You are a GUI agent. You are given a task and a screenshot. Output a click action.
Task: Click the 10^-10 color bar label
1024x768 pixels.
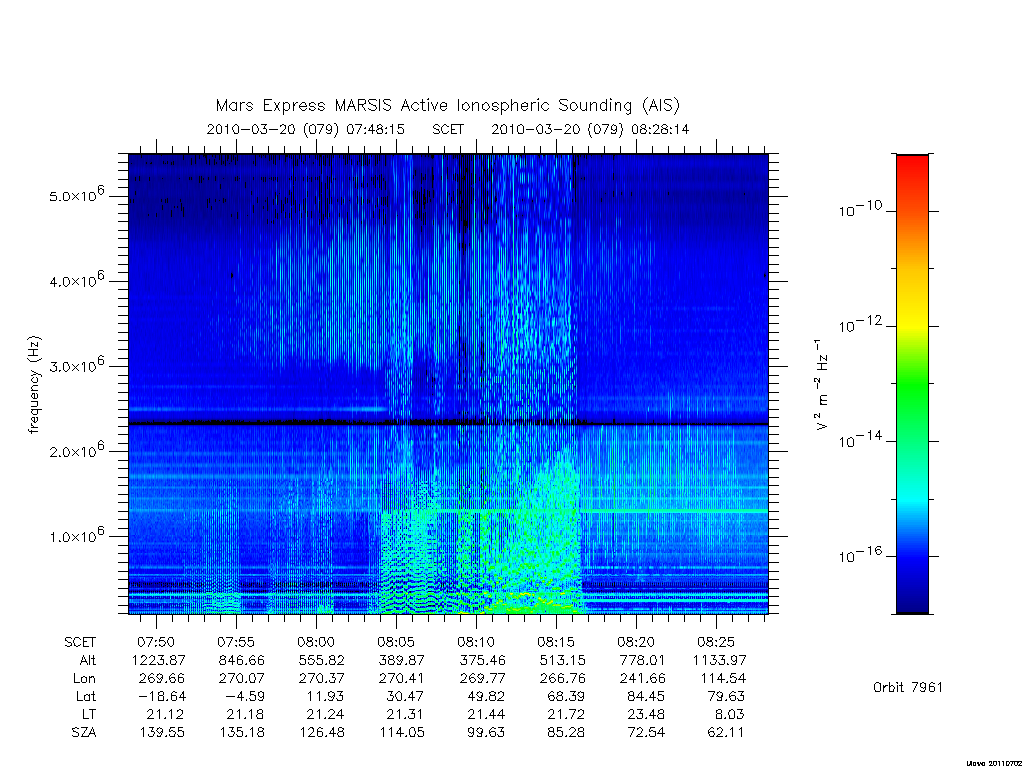click(860, 209)
